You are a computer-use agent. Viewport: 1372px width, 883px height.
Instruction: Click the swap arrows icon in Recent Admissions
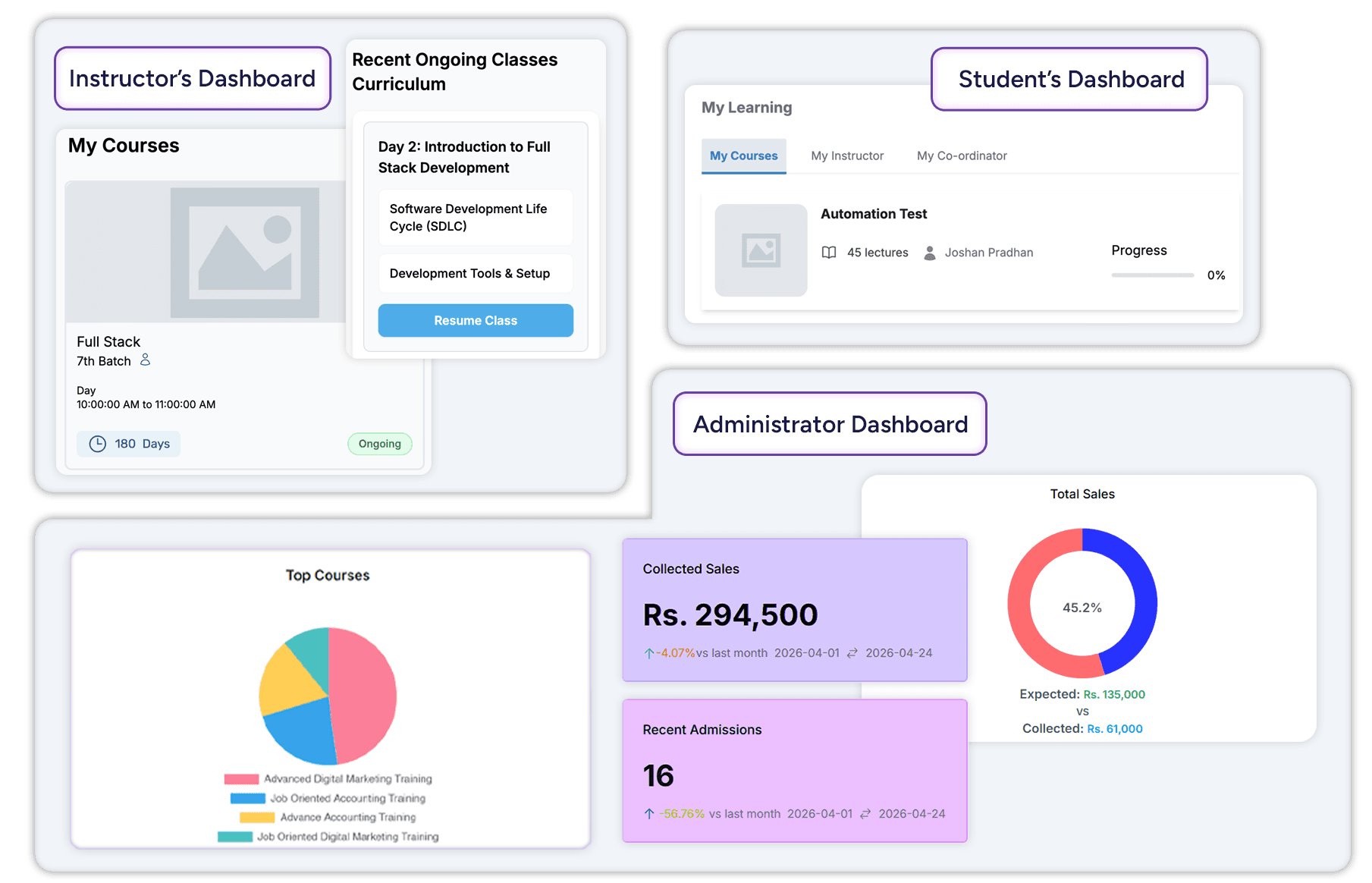click(865, 814)
